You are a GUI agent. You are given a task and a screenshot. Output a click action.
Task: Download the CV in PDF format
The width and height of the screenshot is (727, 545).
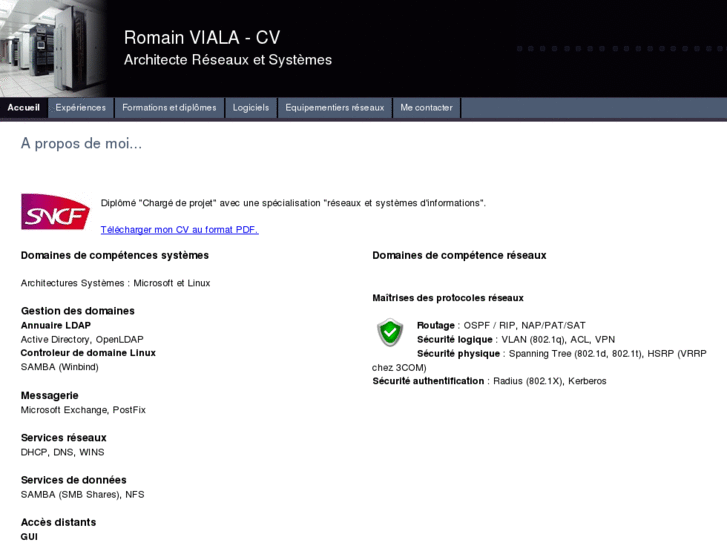[x=179, y=230]
